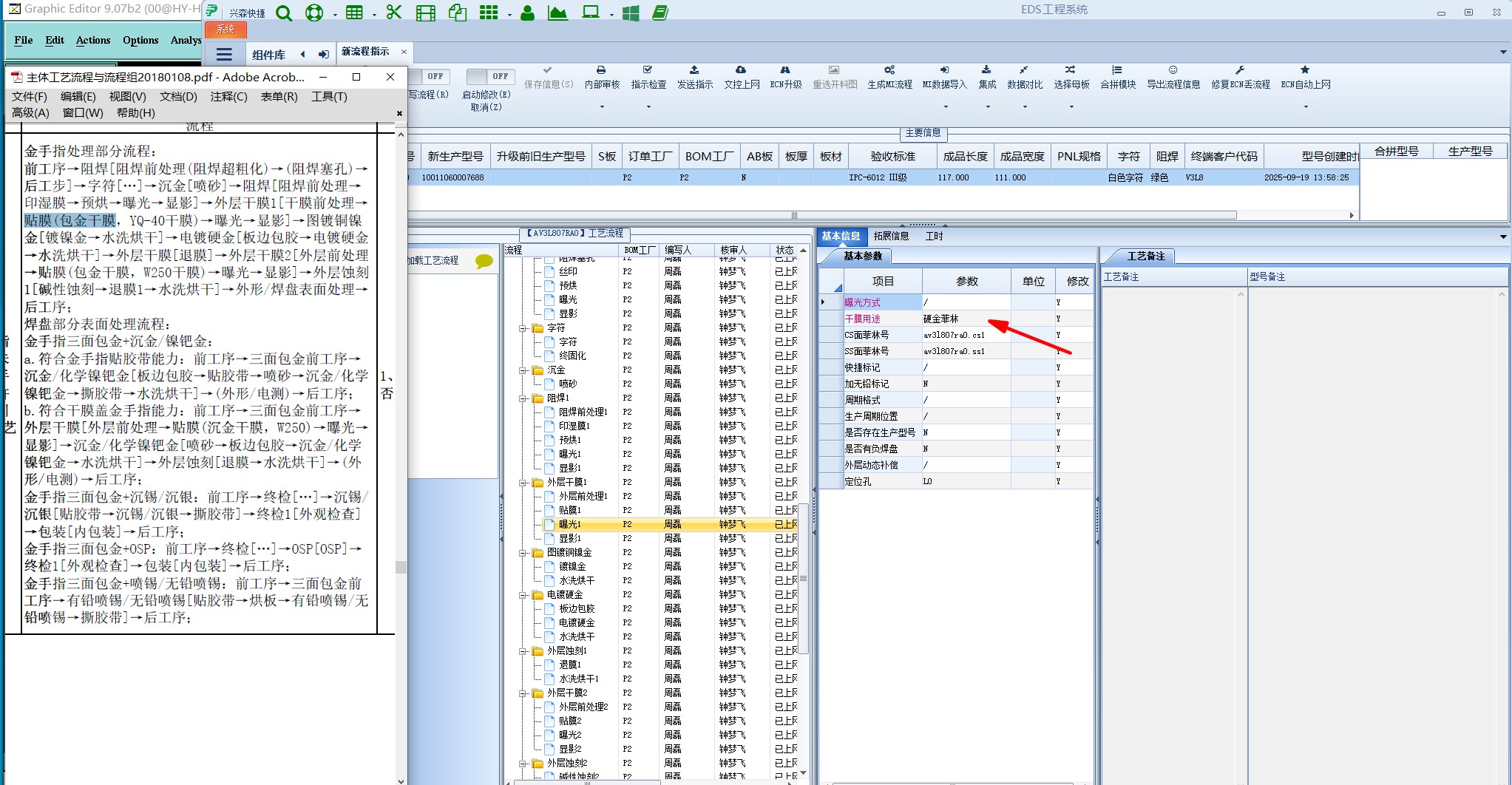The width and height of the screenshot is (1512, 785).
Task: Close the 新流程指示 tab
Action: point(404,52)
